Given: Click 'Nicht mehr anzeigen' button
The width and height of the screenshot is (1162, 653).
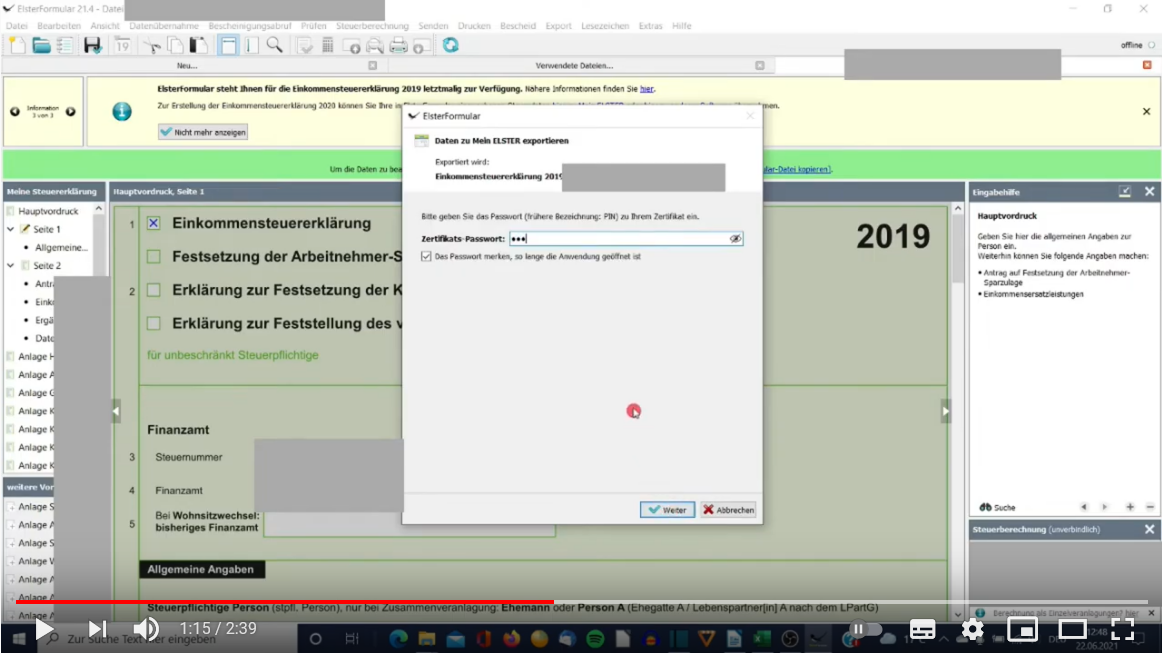Looking at the screenshot, I should (x=203, y=132).
